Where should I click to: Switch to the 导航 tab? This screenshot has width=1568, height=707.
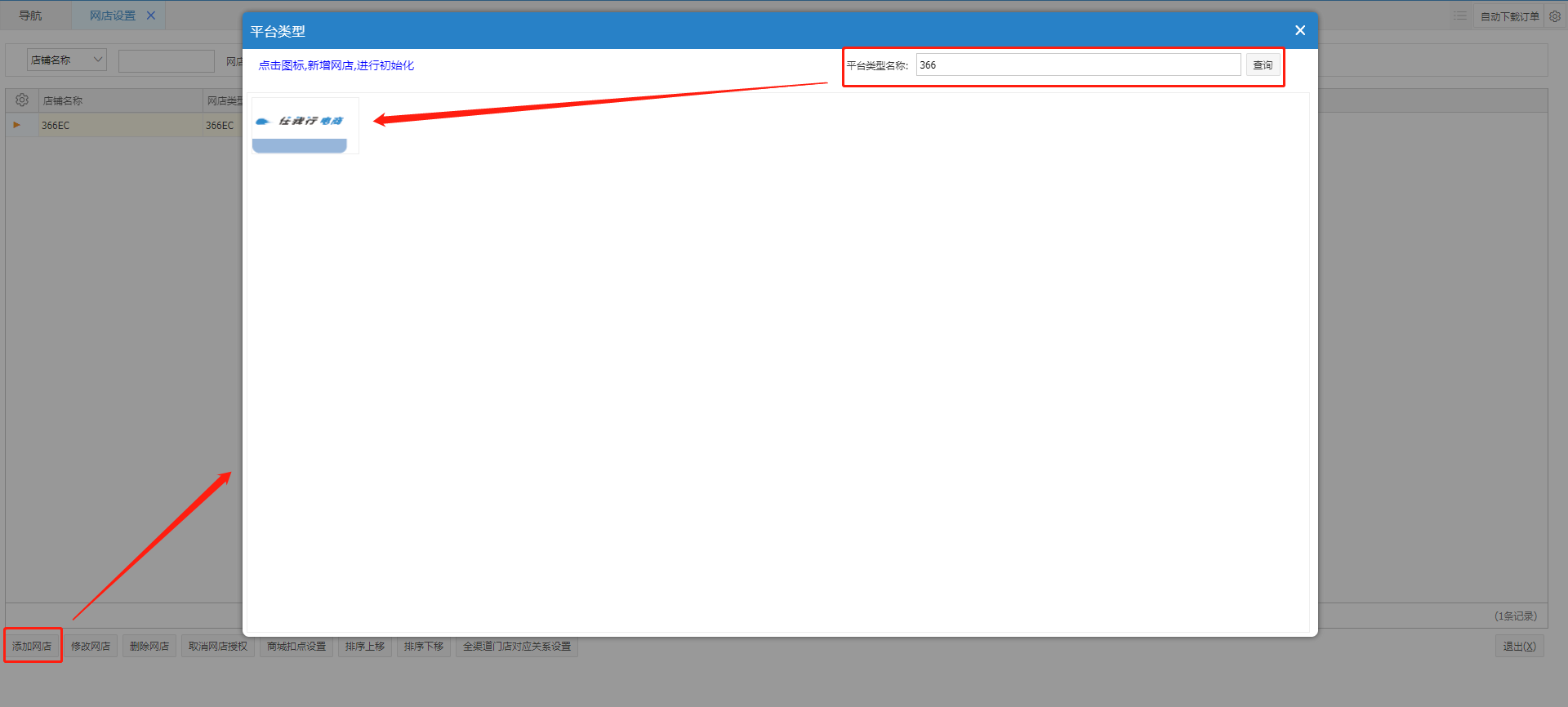[x=30, y=16]
